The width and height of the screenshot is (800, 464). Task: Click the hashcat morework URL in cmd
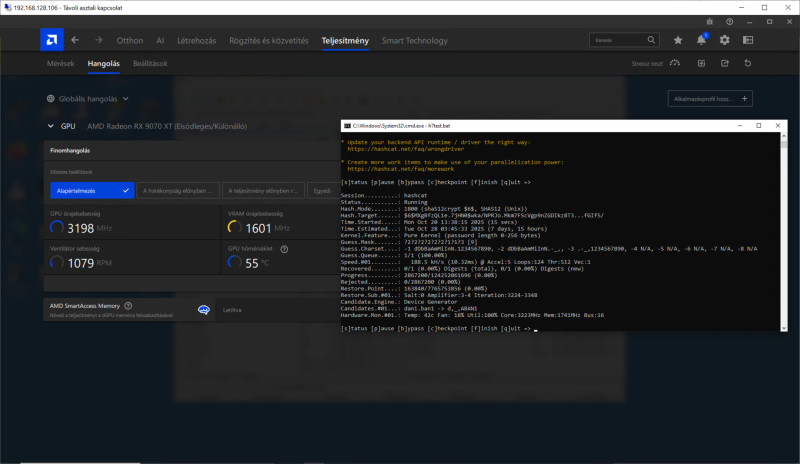point(401,169)
